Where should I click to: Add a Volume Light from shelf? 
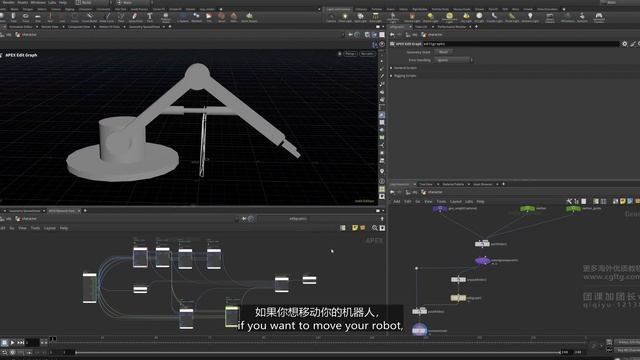click(x=412, y=17)
